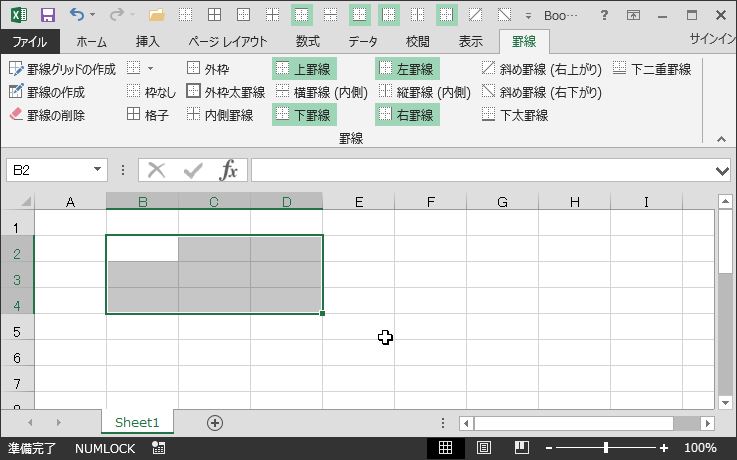Switch to Page Layout view icon
Screen dimensions: 737x460
(484, 447)
